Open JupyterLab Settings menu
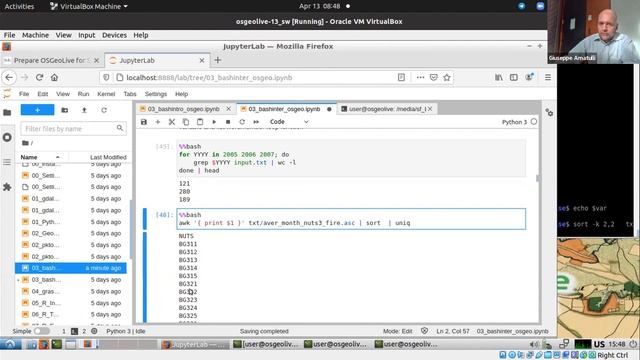The image size is (640, 360). point(156,94)
